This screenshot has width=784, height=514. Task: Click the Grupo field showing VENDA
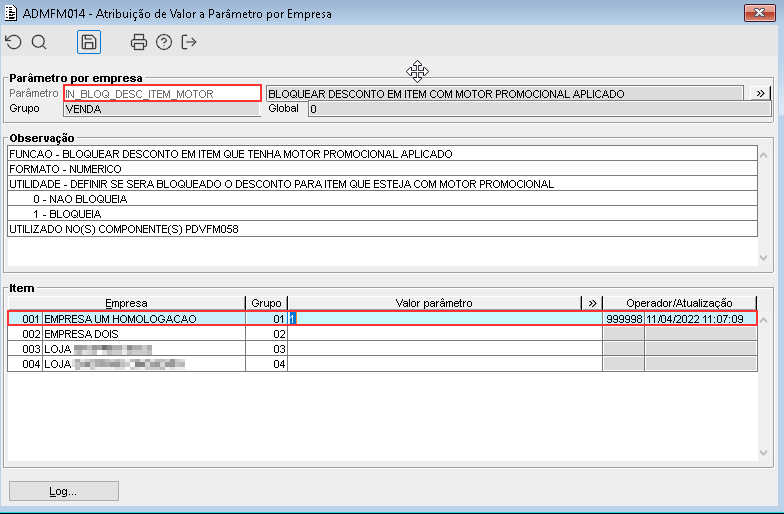pyautogui.click(x=162, y=108)
